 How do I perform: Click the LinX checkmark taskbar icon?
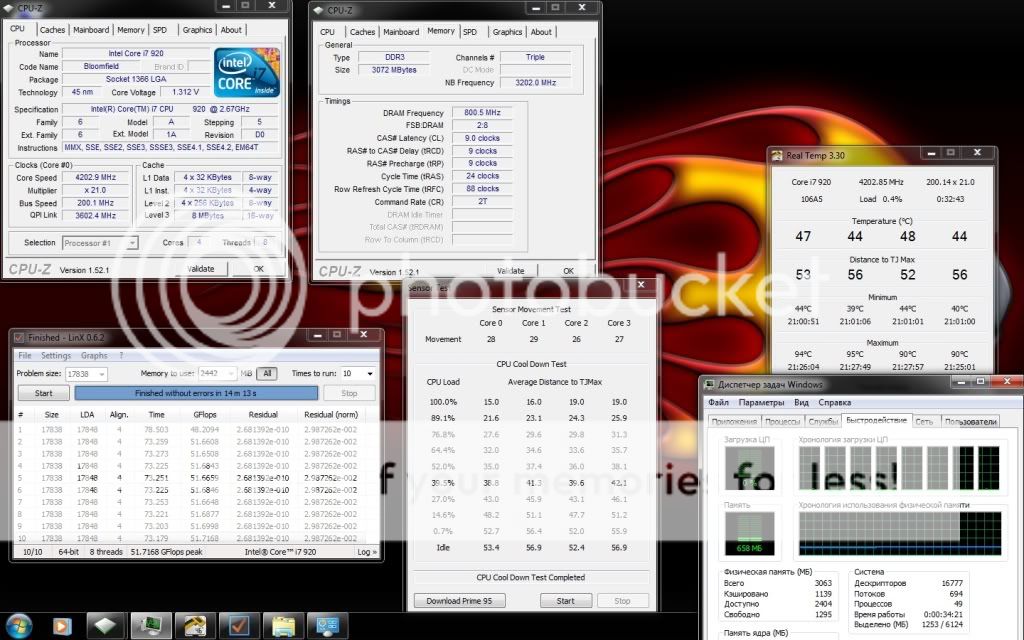239,626
